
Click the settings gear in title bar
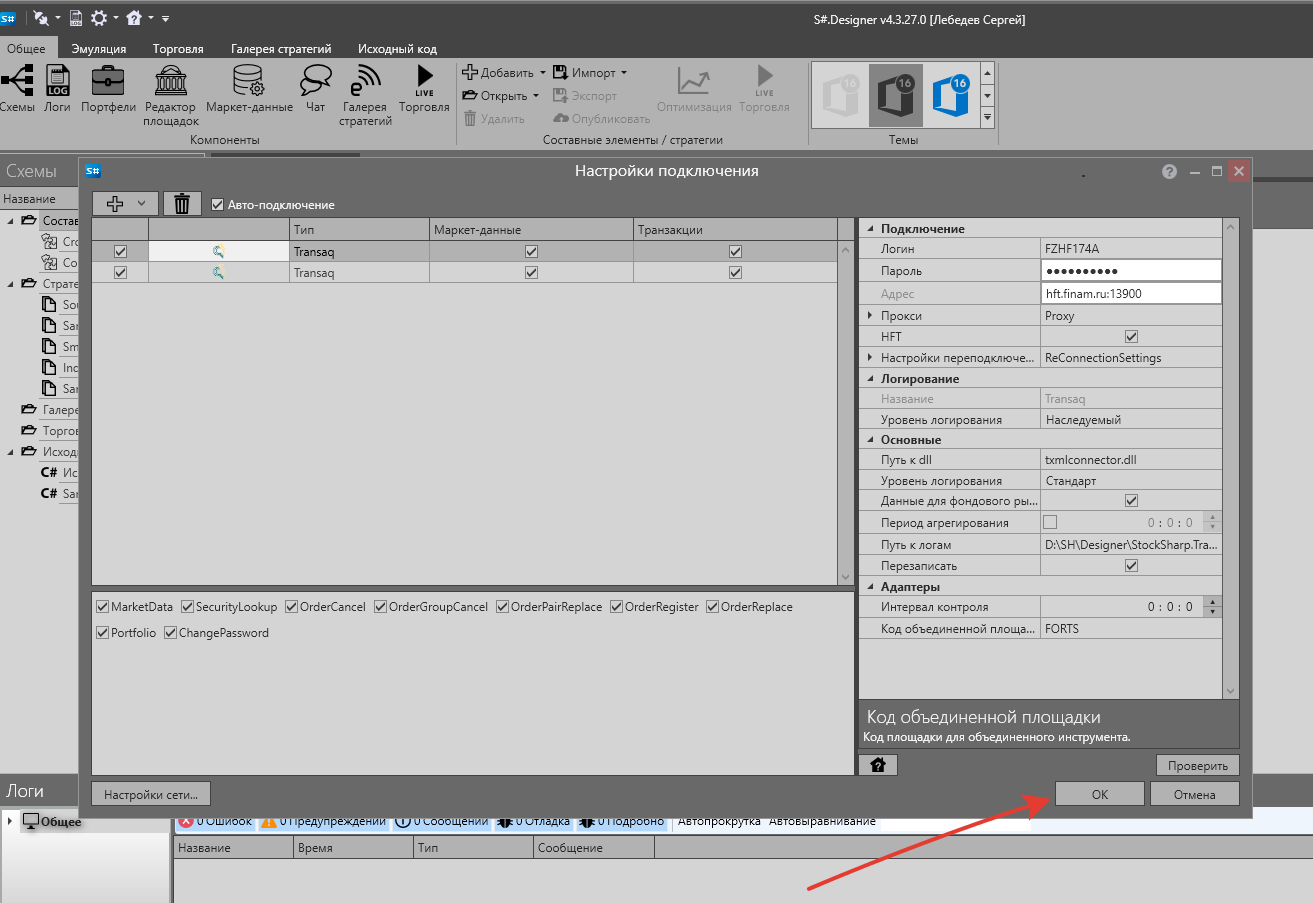[x=98, y=18]
